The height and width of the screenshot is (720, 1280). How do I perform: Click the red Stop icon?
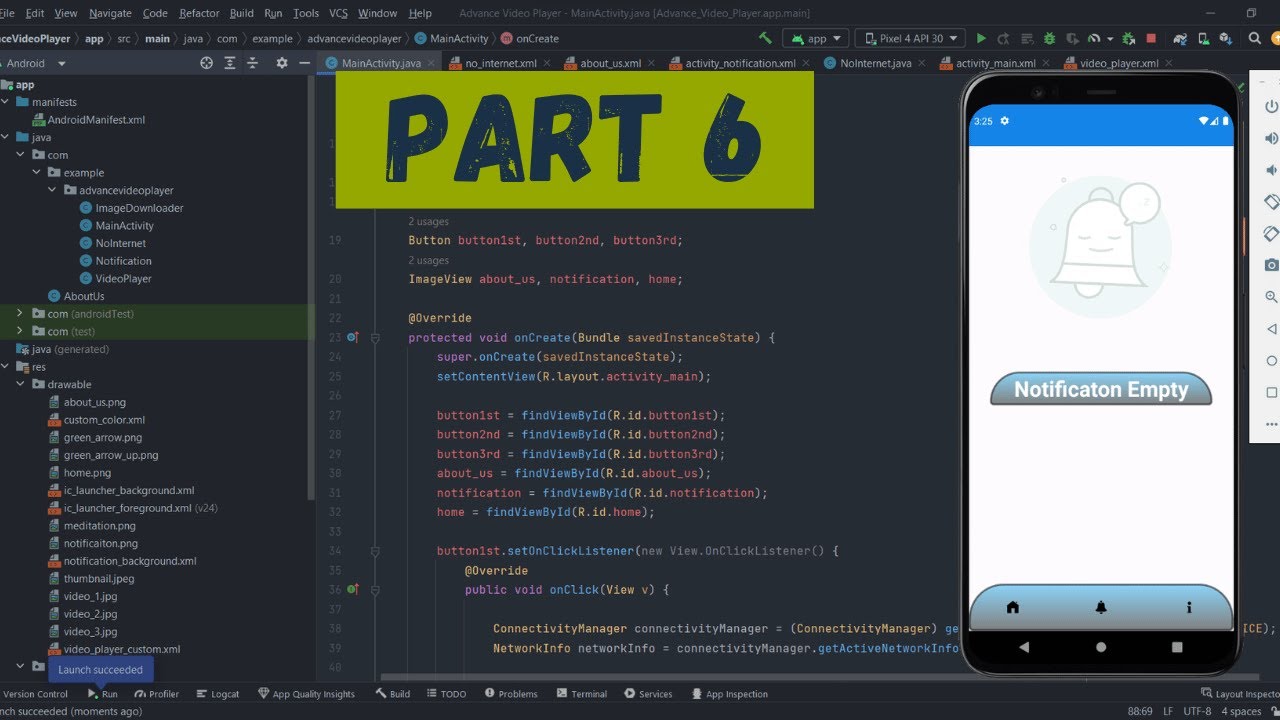pos(1151,38)
